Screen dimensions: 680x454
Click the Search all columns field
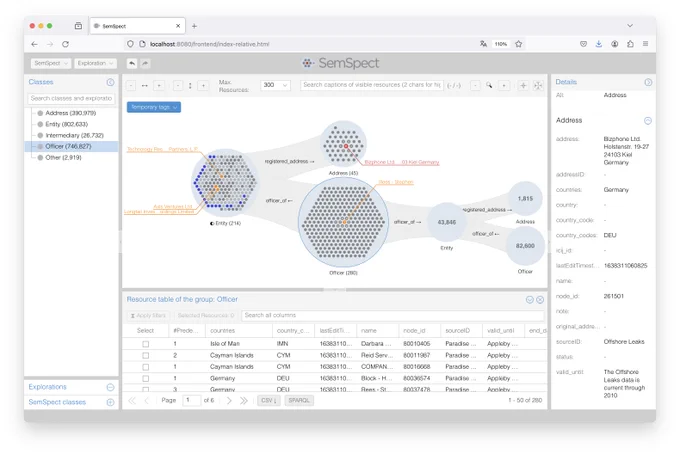[x=392, y=316]
